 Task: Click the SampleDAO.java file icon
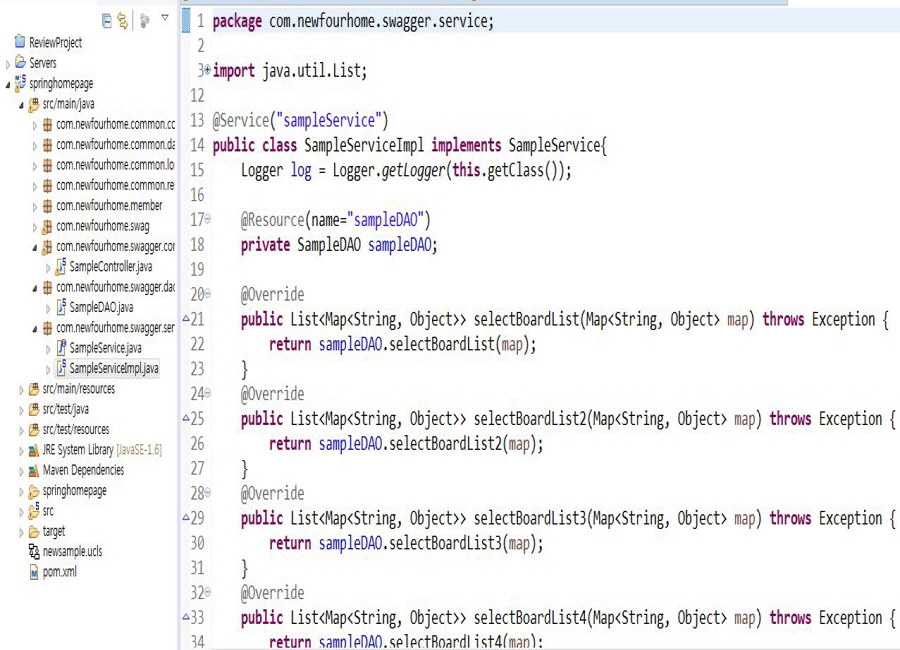tap(61, 307)
